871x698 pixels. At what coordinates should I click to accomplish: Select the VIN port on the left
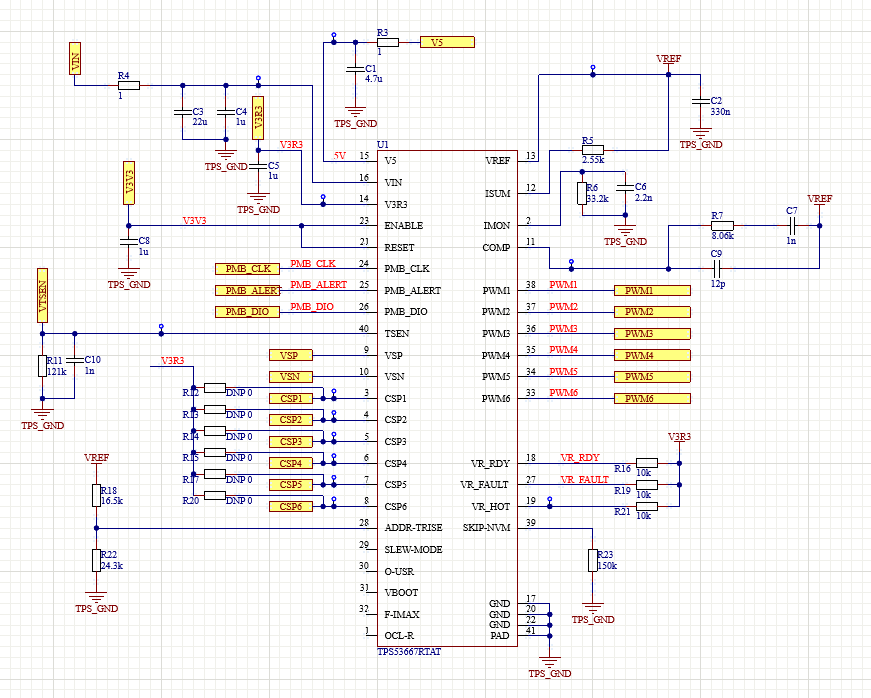75,58
